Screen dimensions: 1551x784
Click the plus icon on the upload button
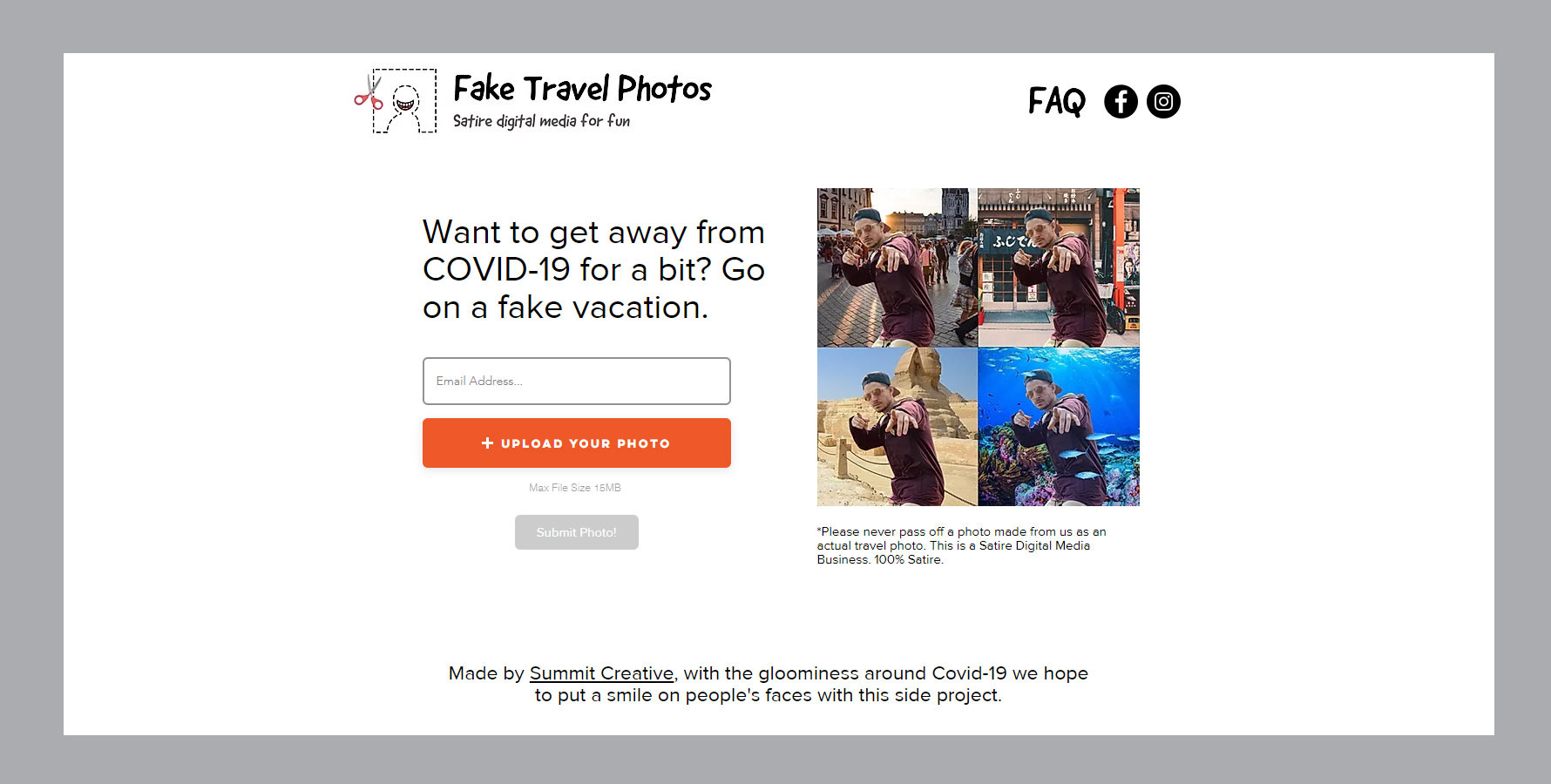[x=487, y=443]
